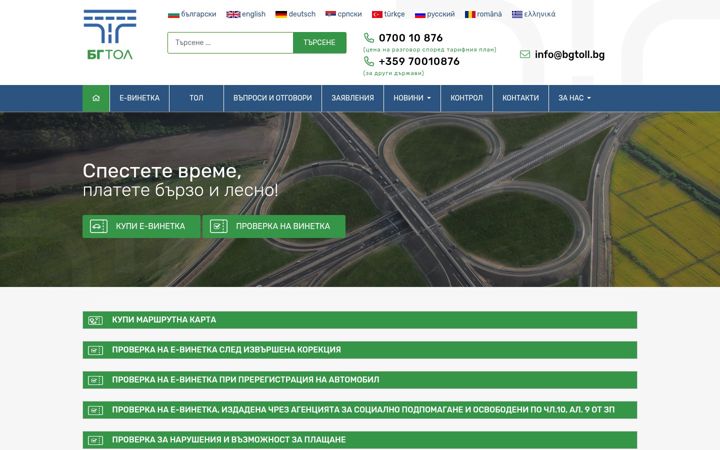Click the car icon on КУПИ Е-ВИНЕТКА
The height and width of the screenshot is (450, 720).
98,226
